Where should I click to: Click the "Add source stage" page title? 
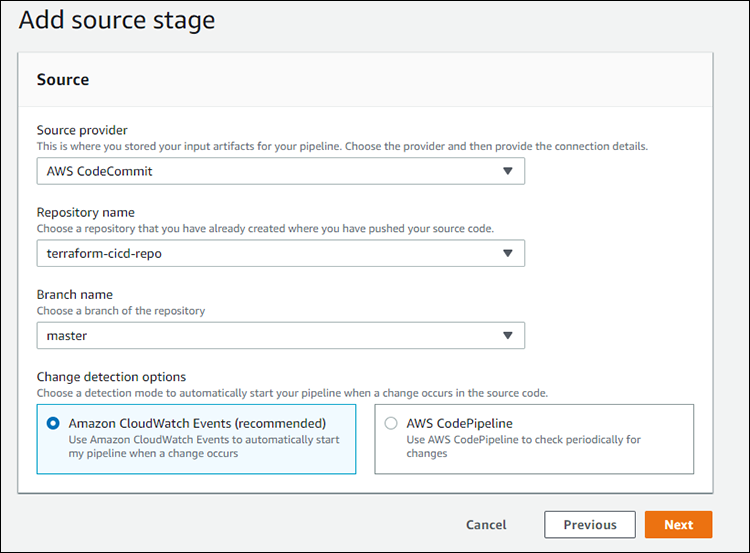pyautogui.click(x=117, y=19)
